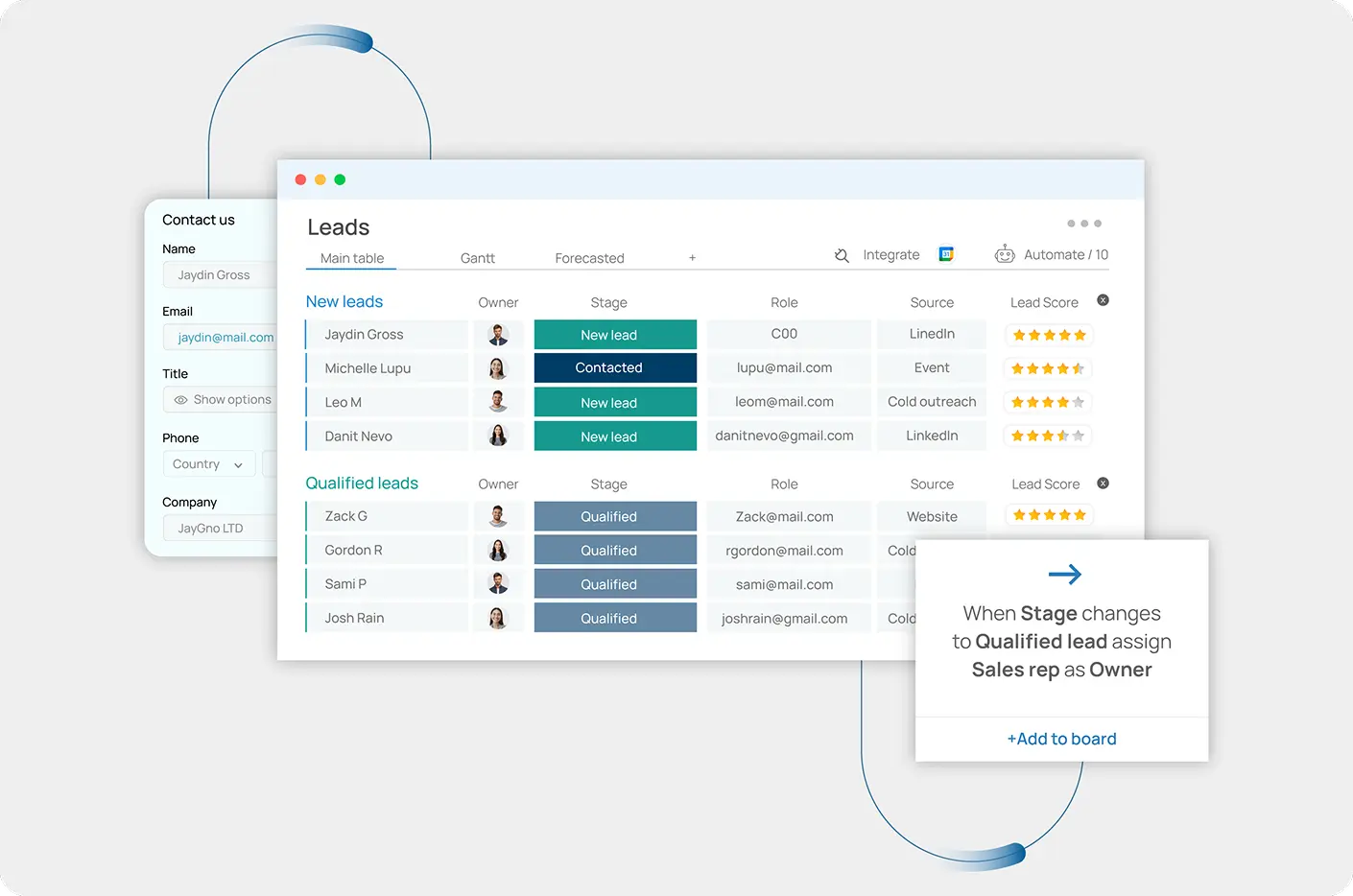Switch to the Forecasted tab
Image resolution: width=1353 pixels, height=896 pixels.
point(589,258)
